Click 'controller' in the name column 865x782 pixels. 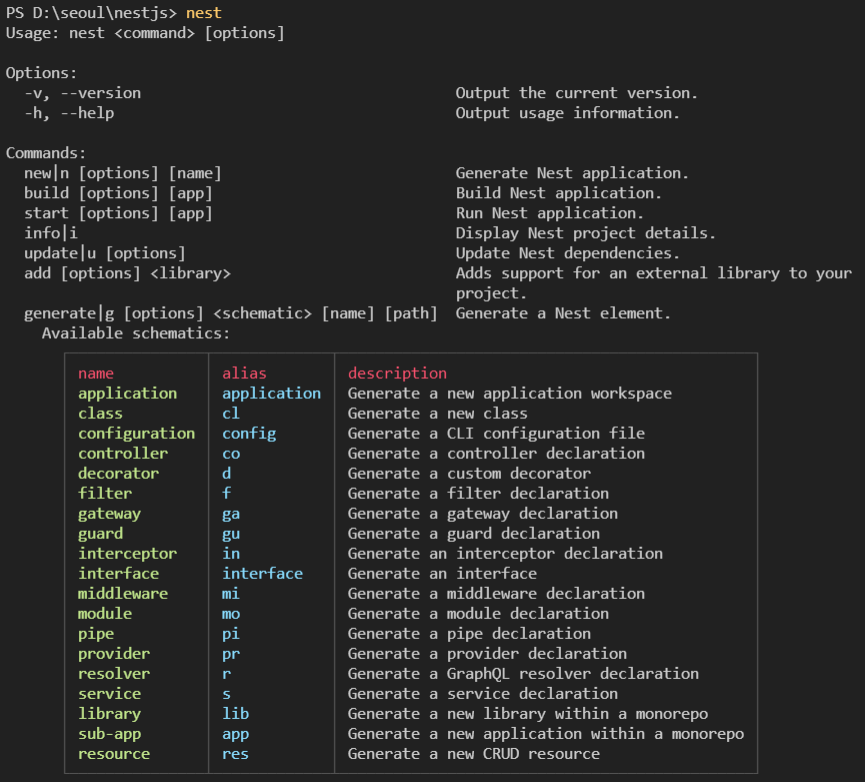[x=123, y=453]
